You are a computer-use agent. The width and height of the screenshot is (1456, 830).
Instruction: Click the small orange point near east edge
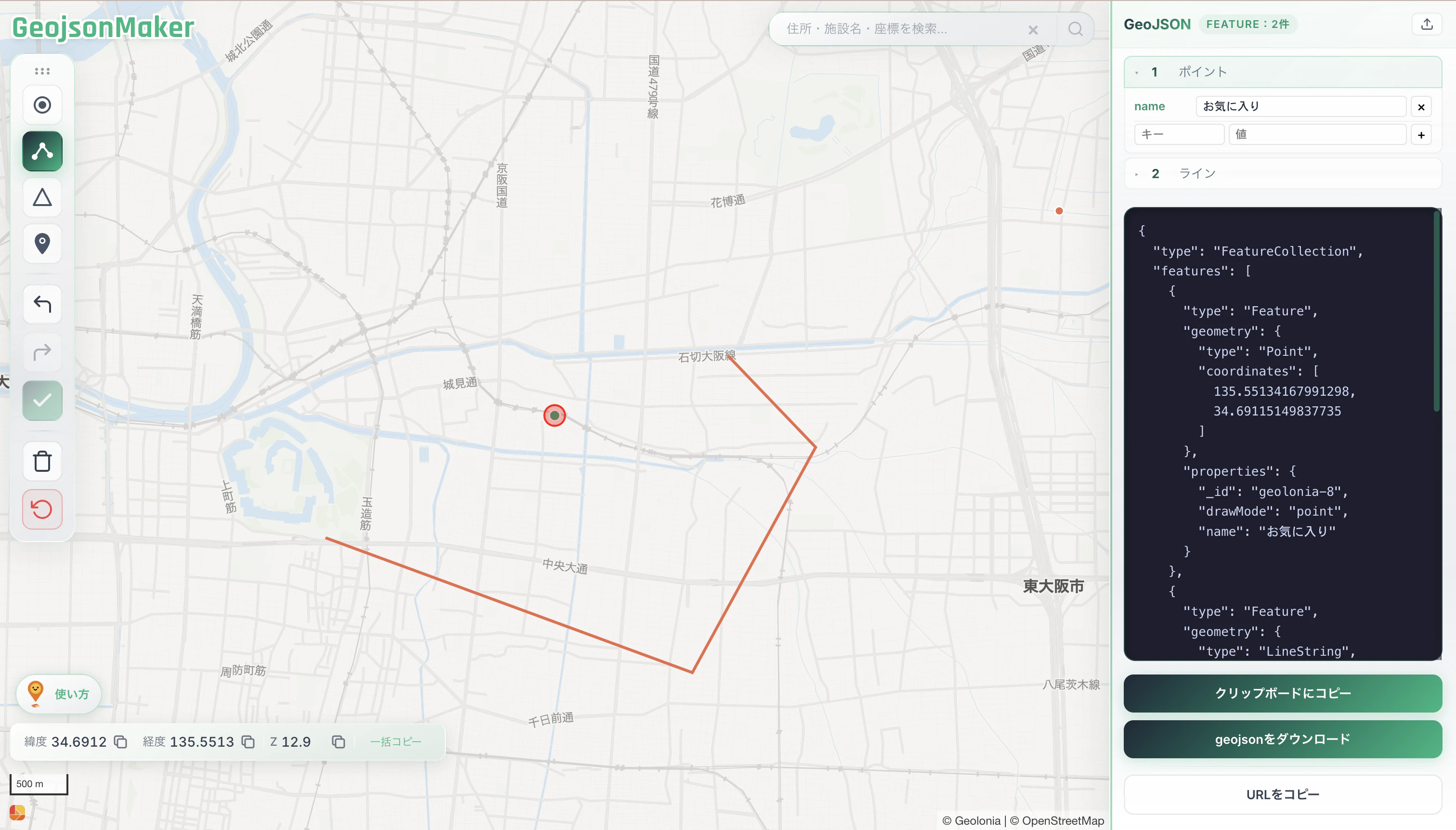1059,211
